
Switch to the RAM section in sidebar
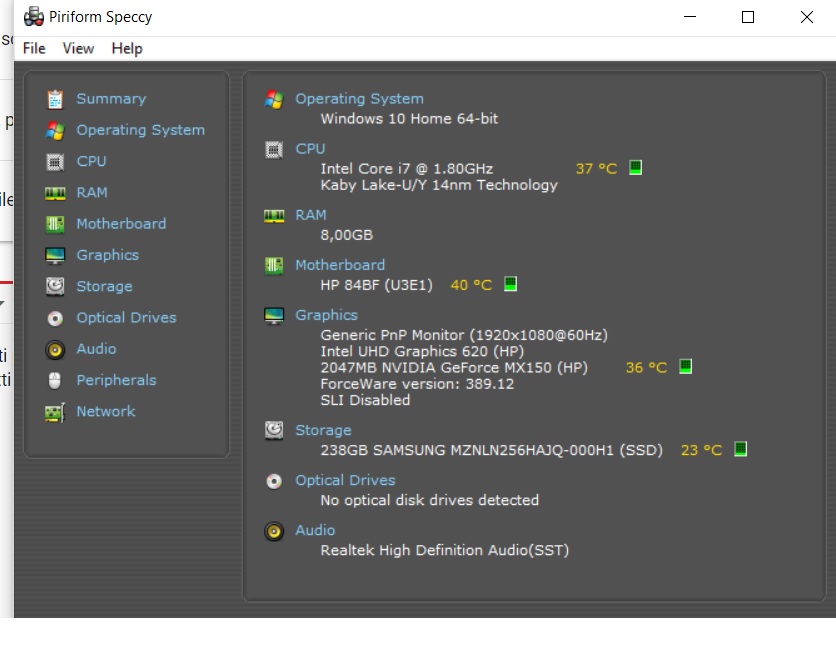click(x=92, y=193)
